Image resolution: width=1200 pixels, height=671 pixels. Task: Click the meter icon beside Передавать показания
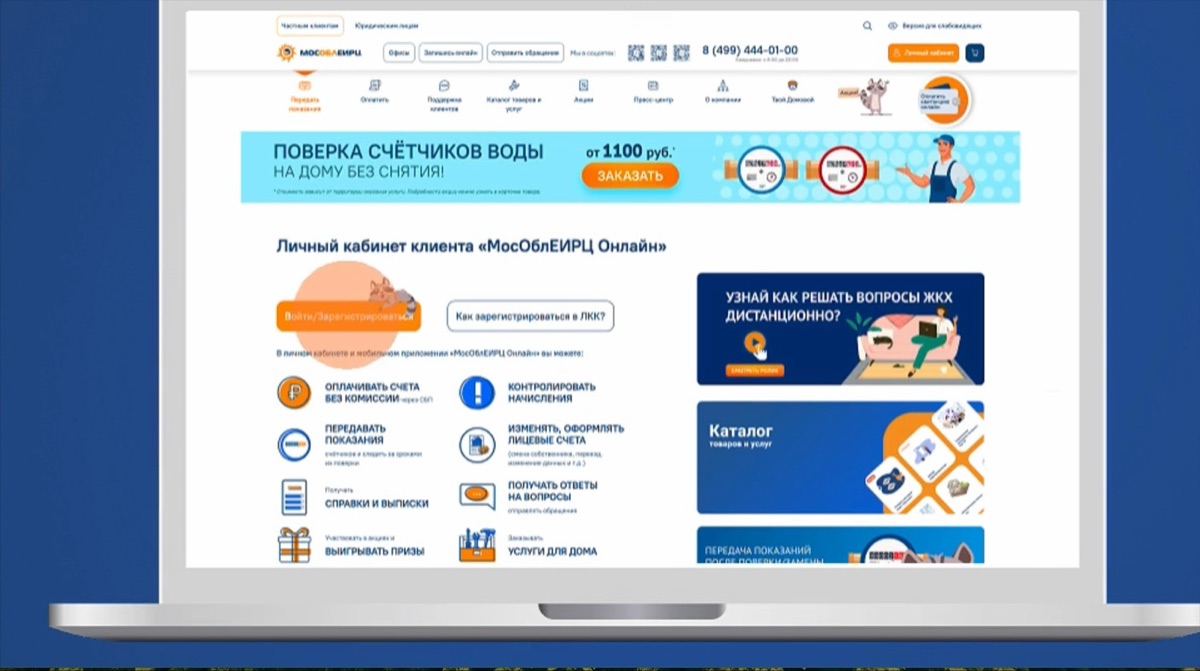[x=294, y=444]
